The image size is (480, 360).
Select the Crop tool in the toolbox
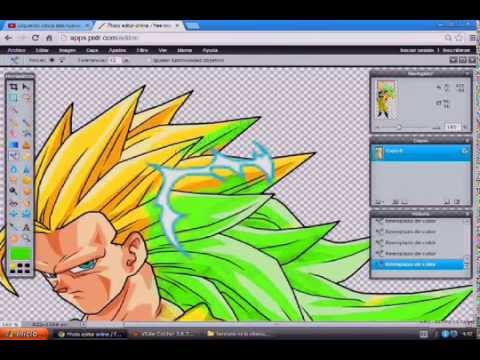[13, 87]
